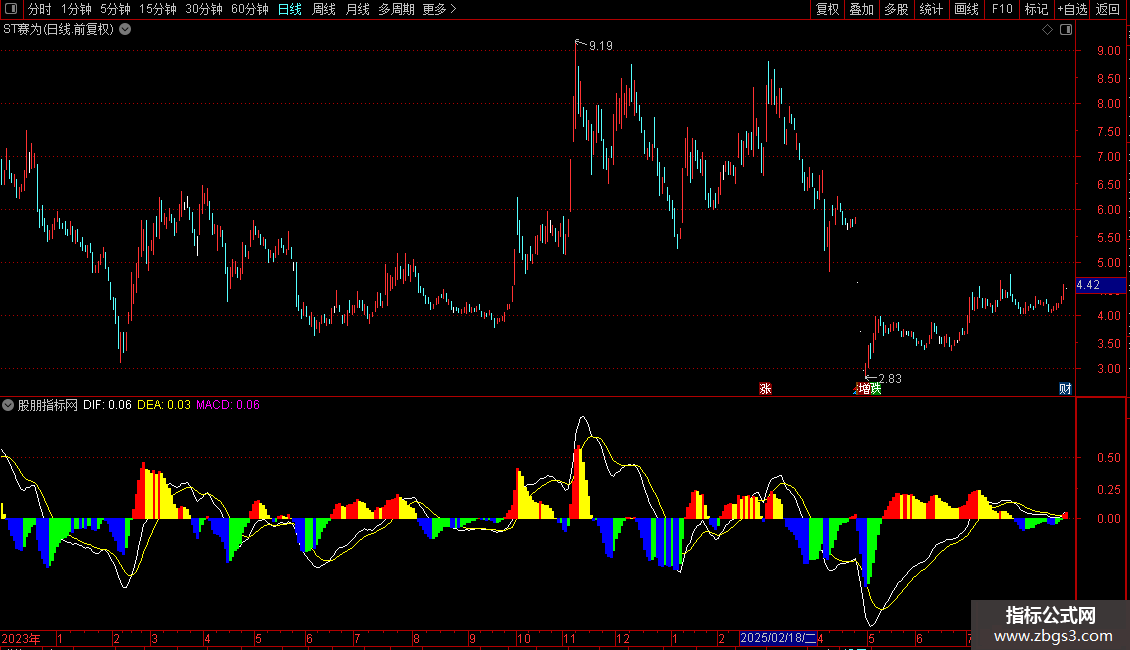
Task: Open the 统计 statistics button
Action: [931, 9]
